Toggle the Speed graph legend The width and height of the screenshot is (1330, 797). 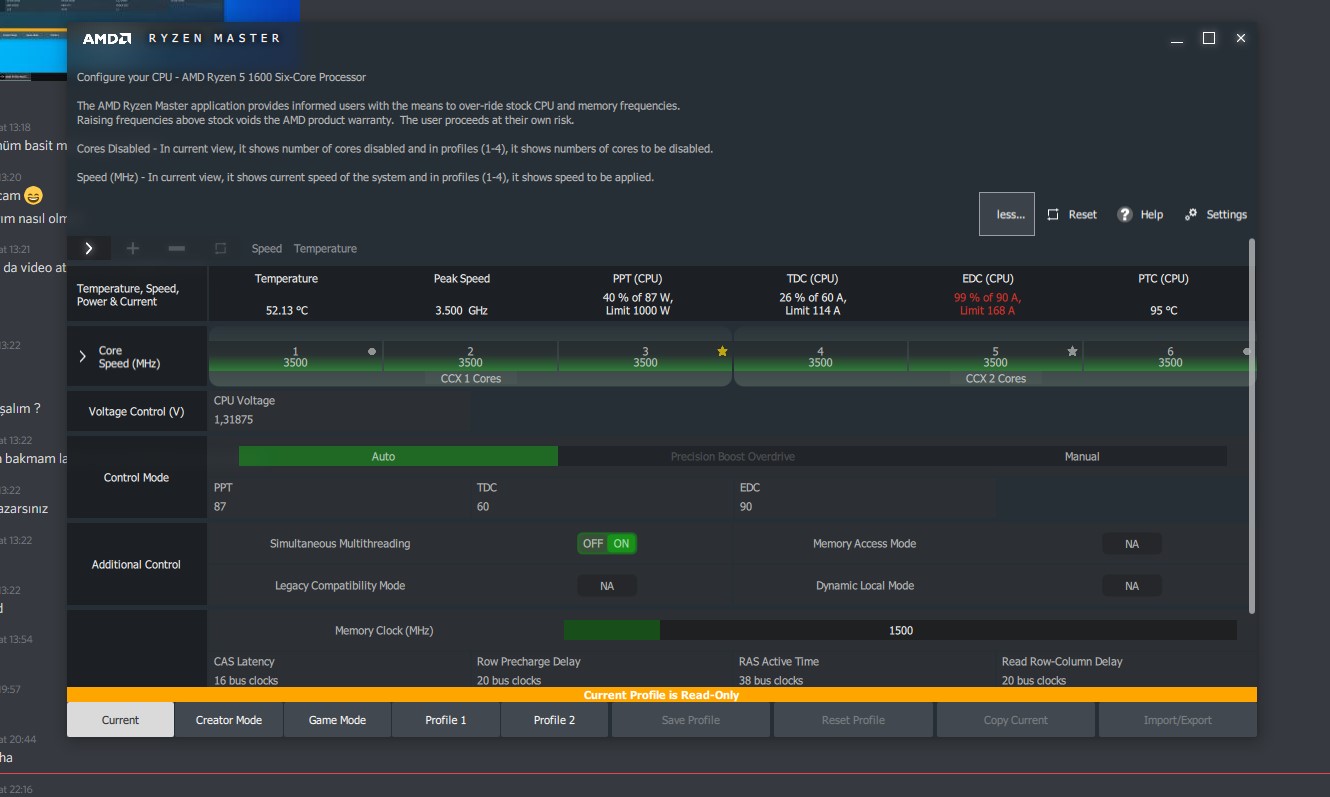(x=267, y=248)
